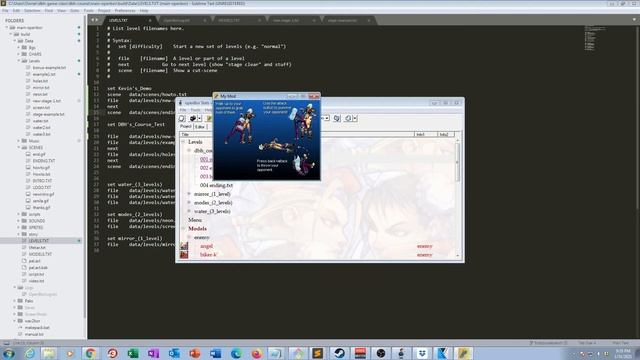Select the Editor tab in openBor Stats
Image resolution: width=640 pixels, height=360 pixels.
click(200, 127)
